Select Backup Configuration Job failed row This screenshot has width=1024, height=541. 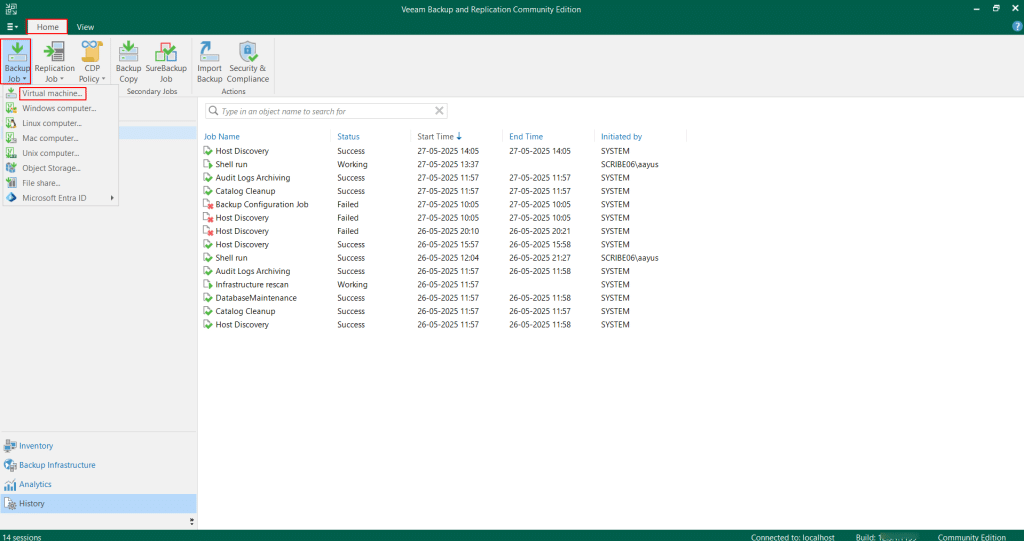click(x=444, y=205)
